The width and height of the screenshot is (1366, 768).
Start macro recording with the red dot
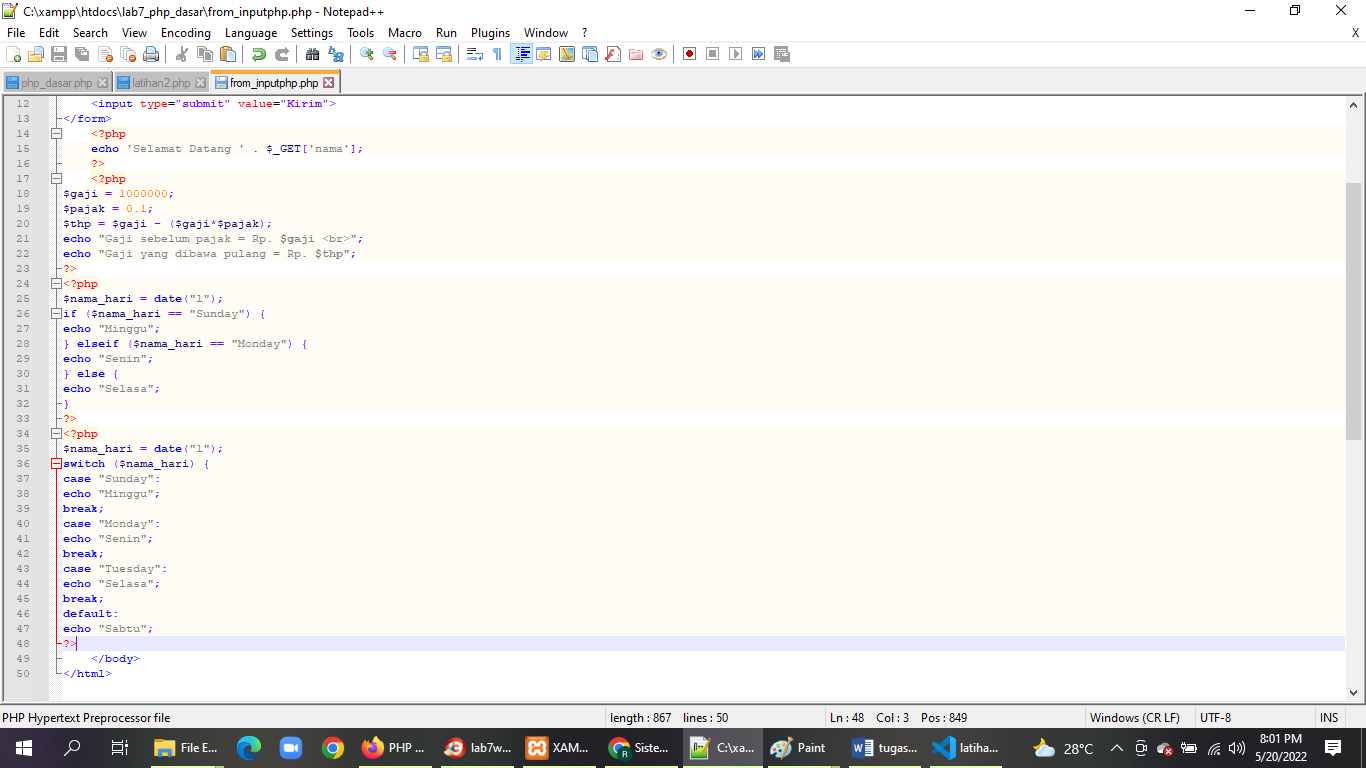pos(689,54)
